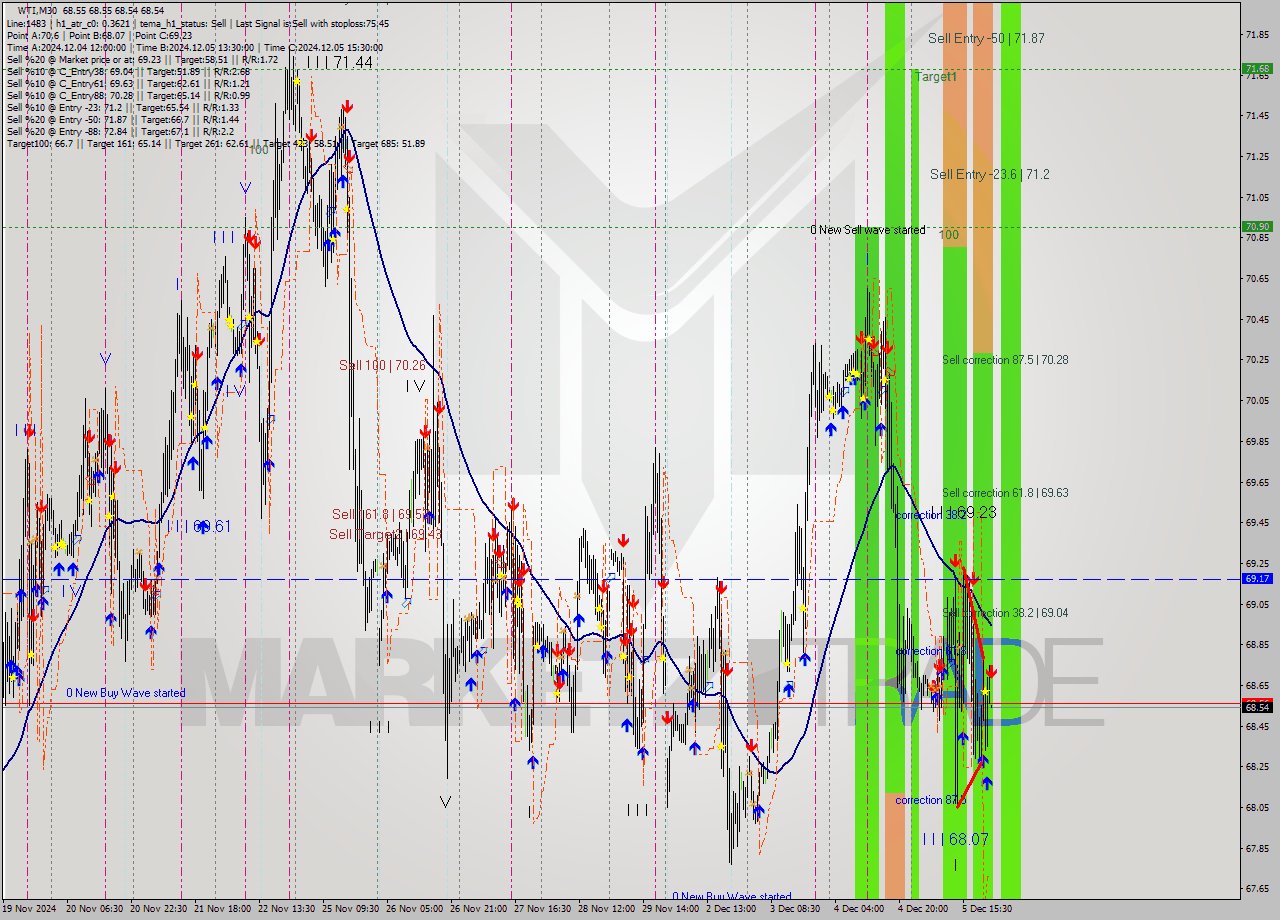Click the 67.65 price axis label
The width and height of the screenshot is (1280, 920).
tap(1257, 889)
